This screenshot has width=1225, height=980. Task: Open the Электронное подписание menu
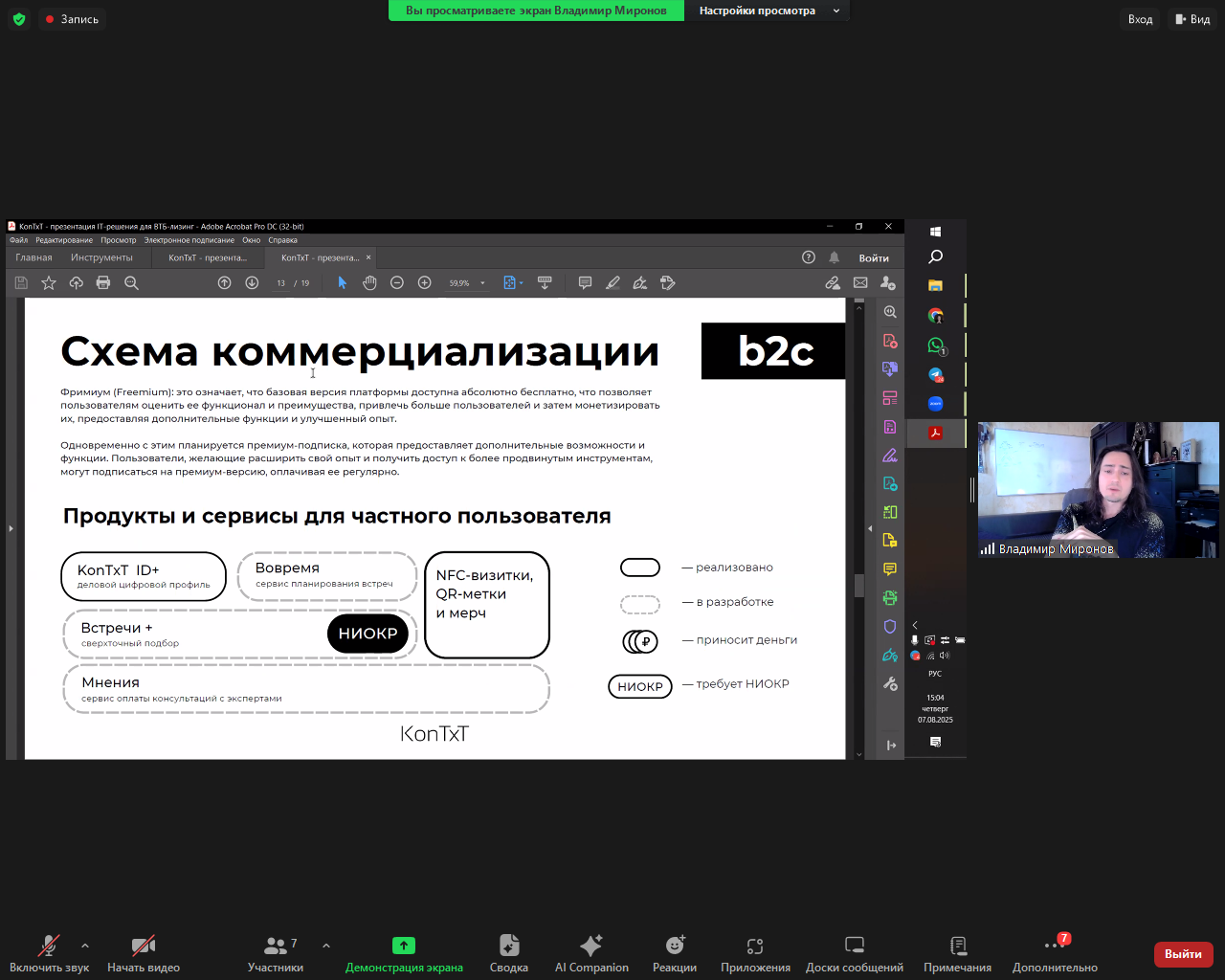[x=188, y=240]
